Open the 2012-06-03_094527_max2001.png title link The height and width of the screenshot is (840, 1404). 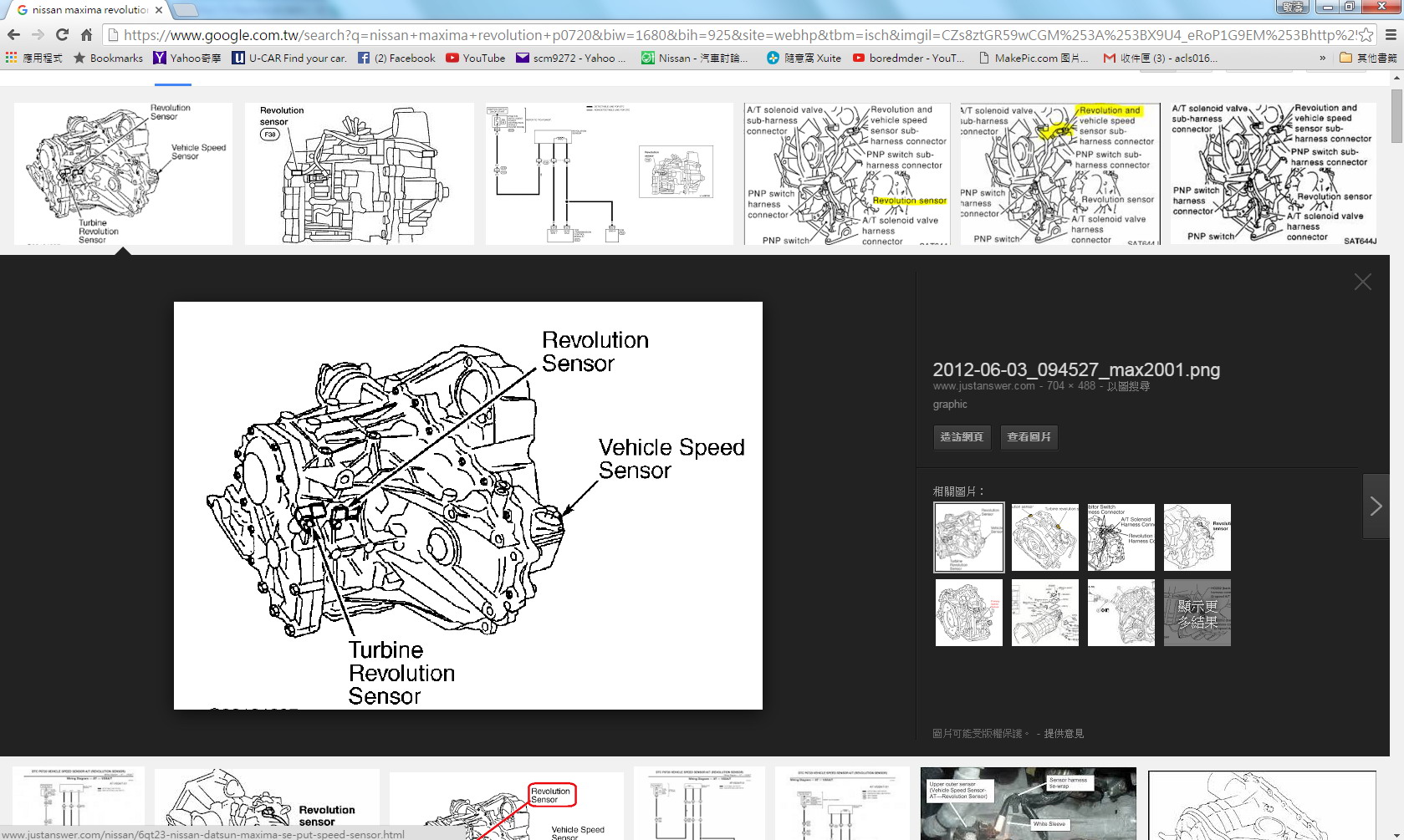[x=1076, y=369]
